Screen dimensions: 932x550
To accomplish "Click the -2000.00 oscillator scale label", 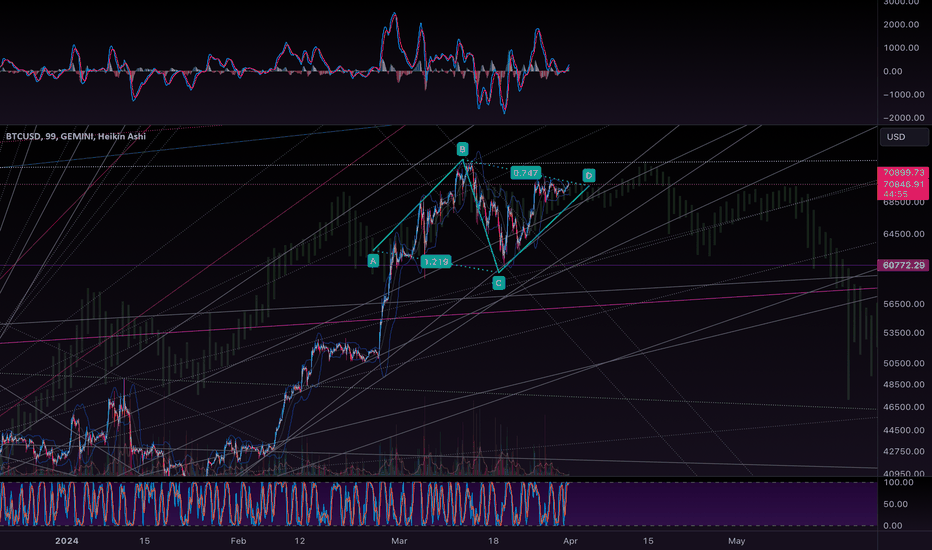I will point(903,118).
